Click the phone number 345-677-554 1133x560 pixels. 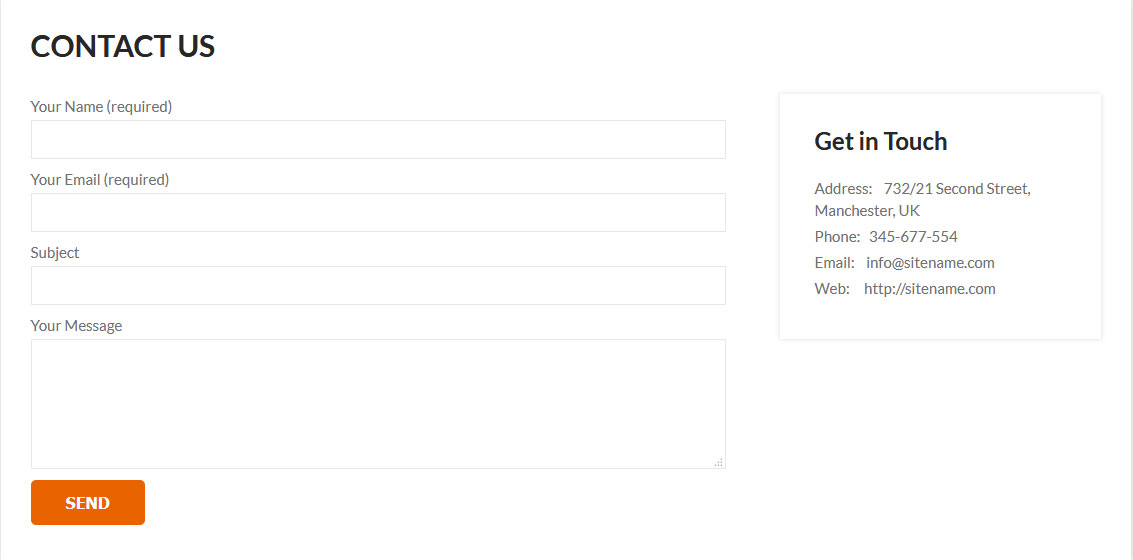tap(913, 237)
